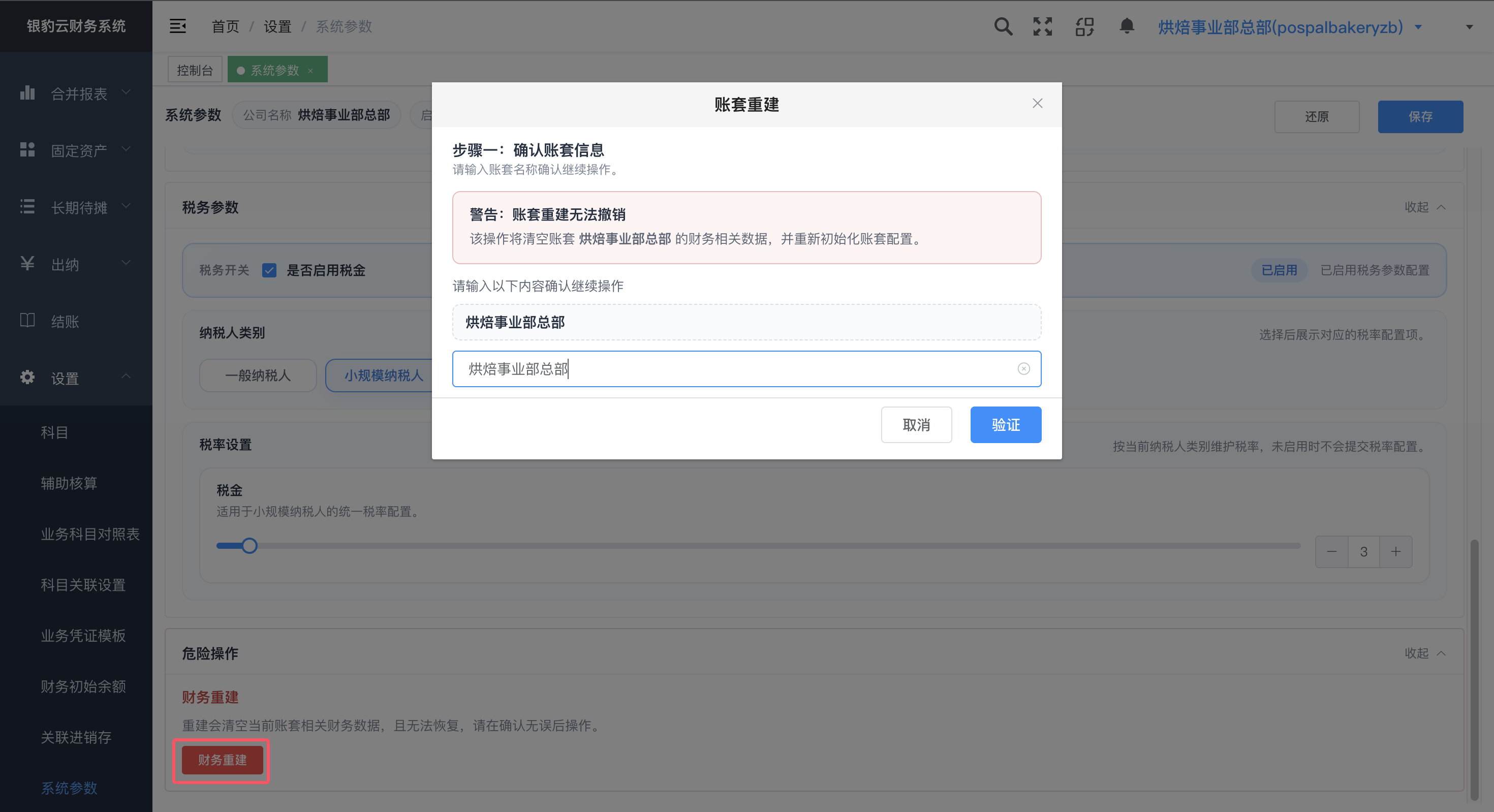
Task: Click the 出纳 yen icon
Action: coord(27,263)
